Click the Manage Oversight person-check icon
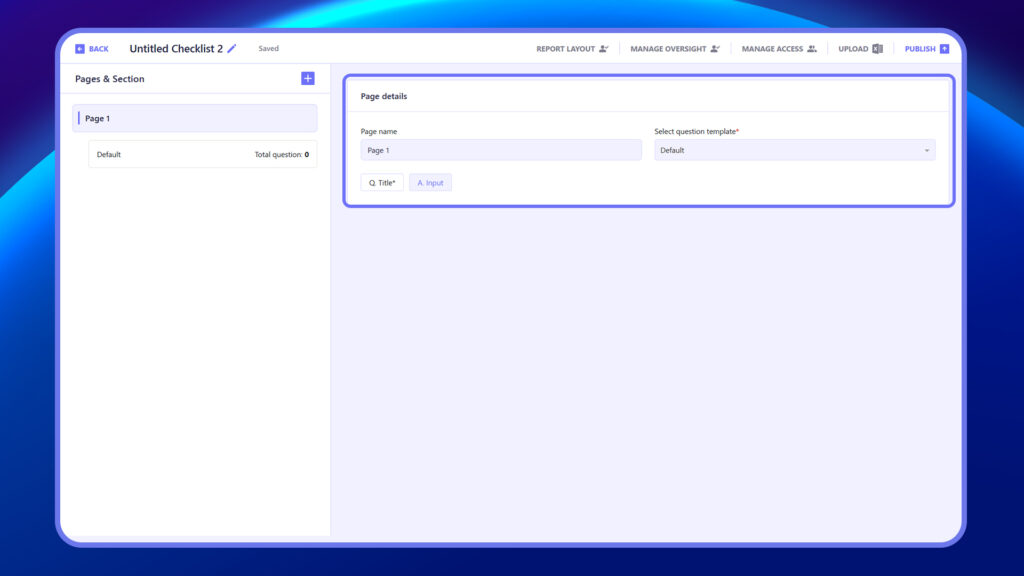Image resolution: width=1024 pixels, height=576 pixels. click(x=715, y=49)
